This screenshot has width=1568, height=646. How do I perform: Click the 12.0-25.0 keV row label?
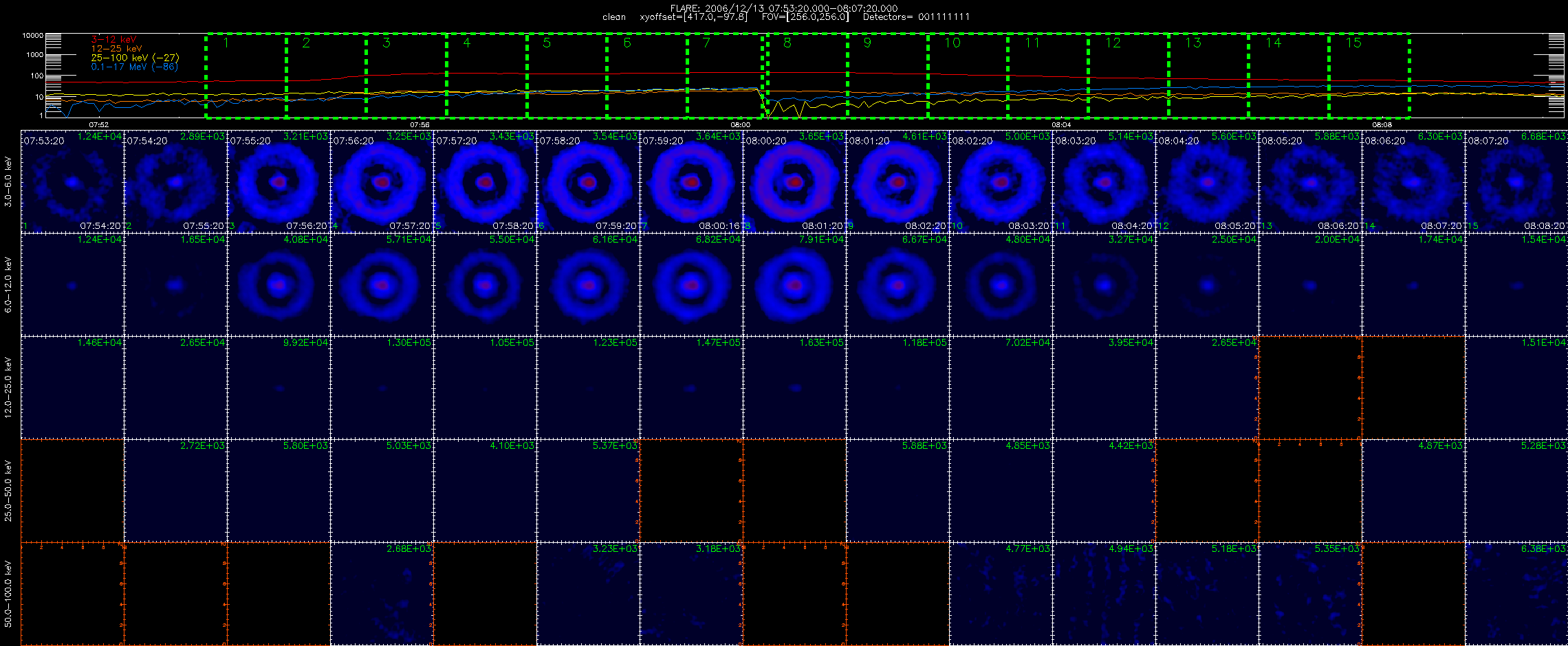[8, 388]
